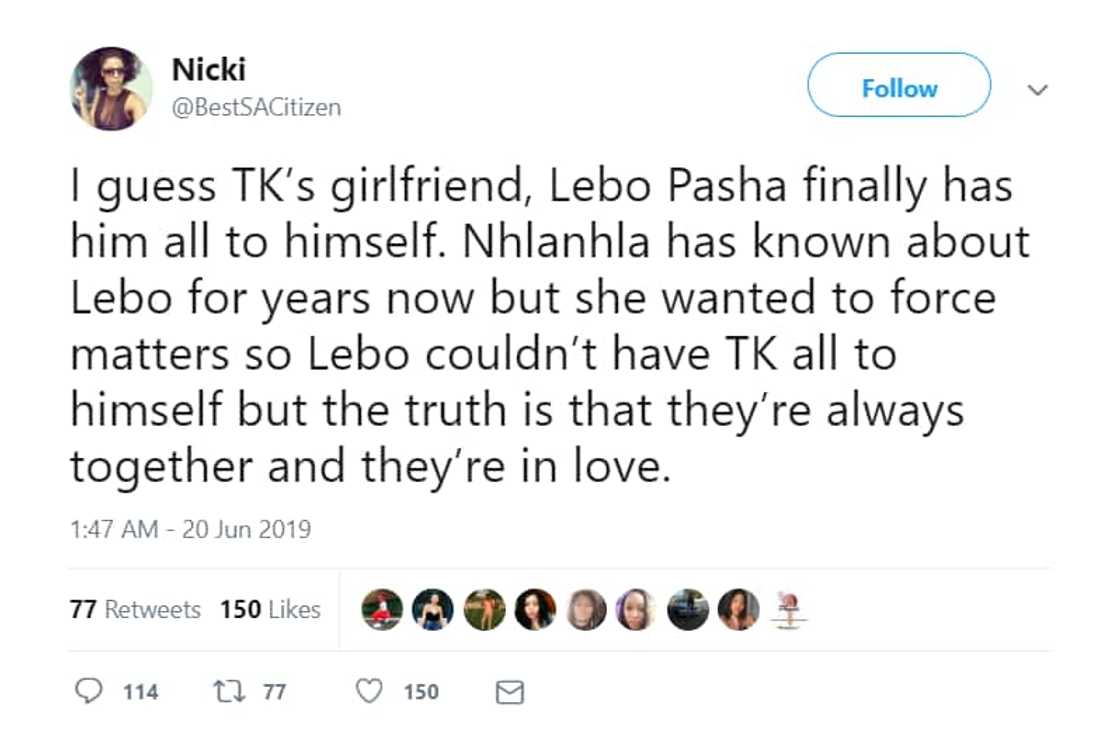Click third liker avatar with green background
The image size is (1120, 735).
click(484, 609)
